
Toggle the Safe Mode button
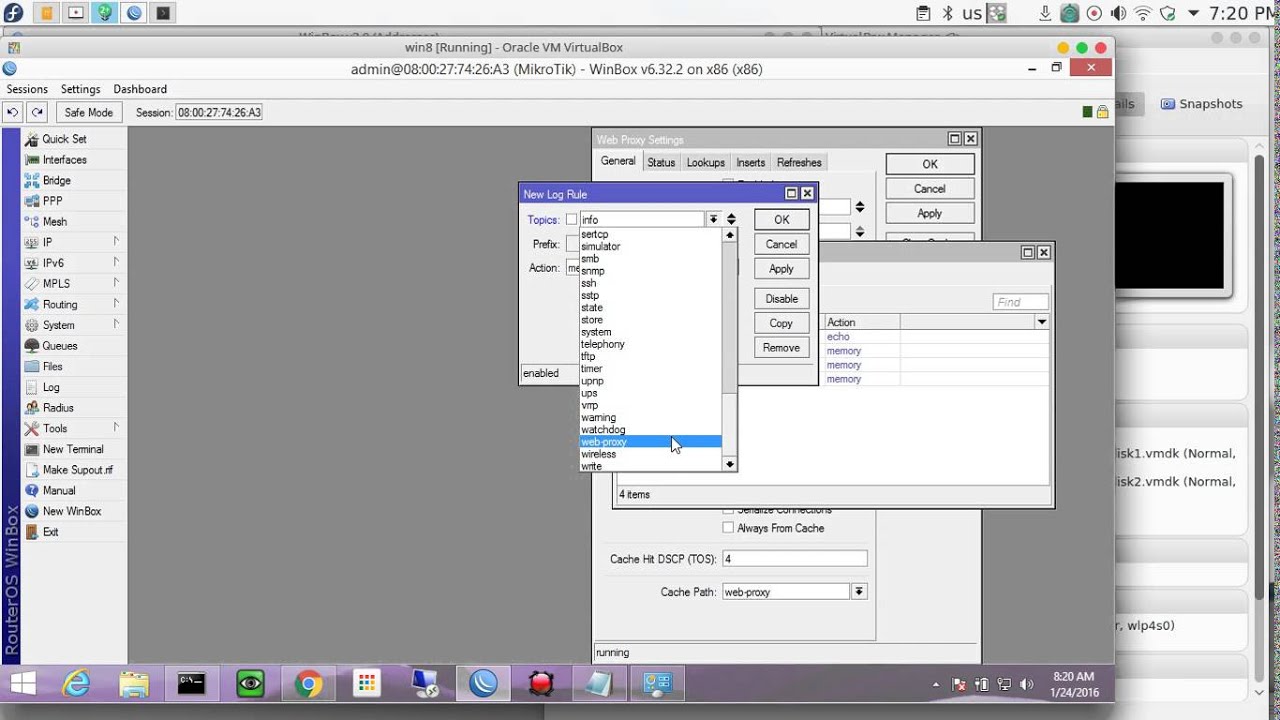pos(89,113)
